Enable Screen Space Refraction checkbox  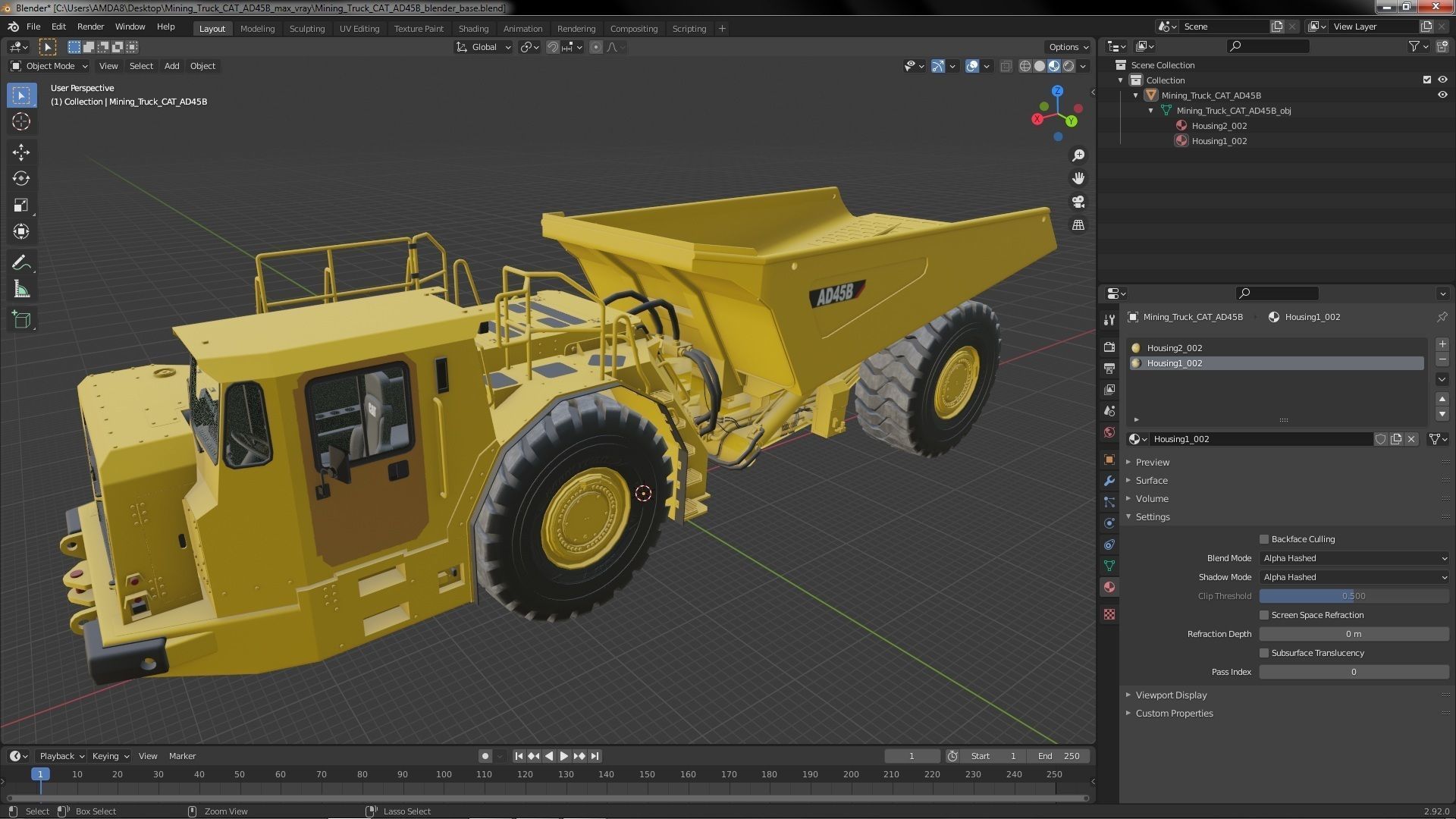tap(1264, 615)
